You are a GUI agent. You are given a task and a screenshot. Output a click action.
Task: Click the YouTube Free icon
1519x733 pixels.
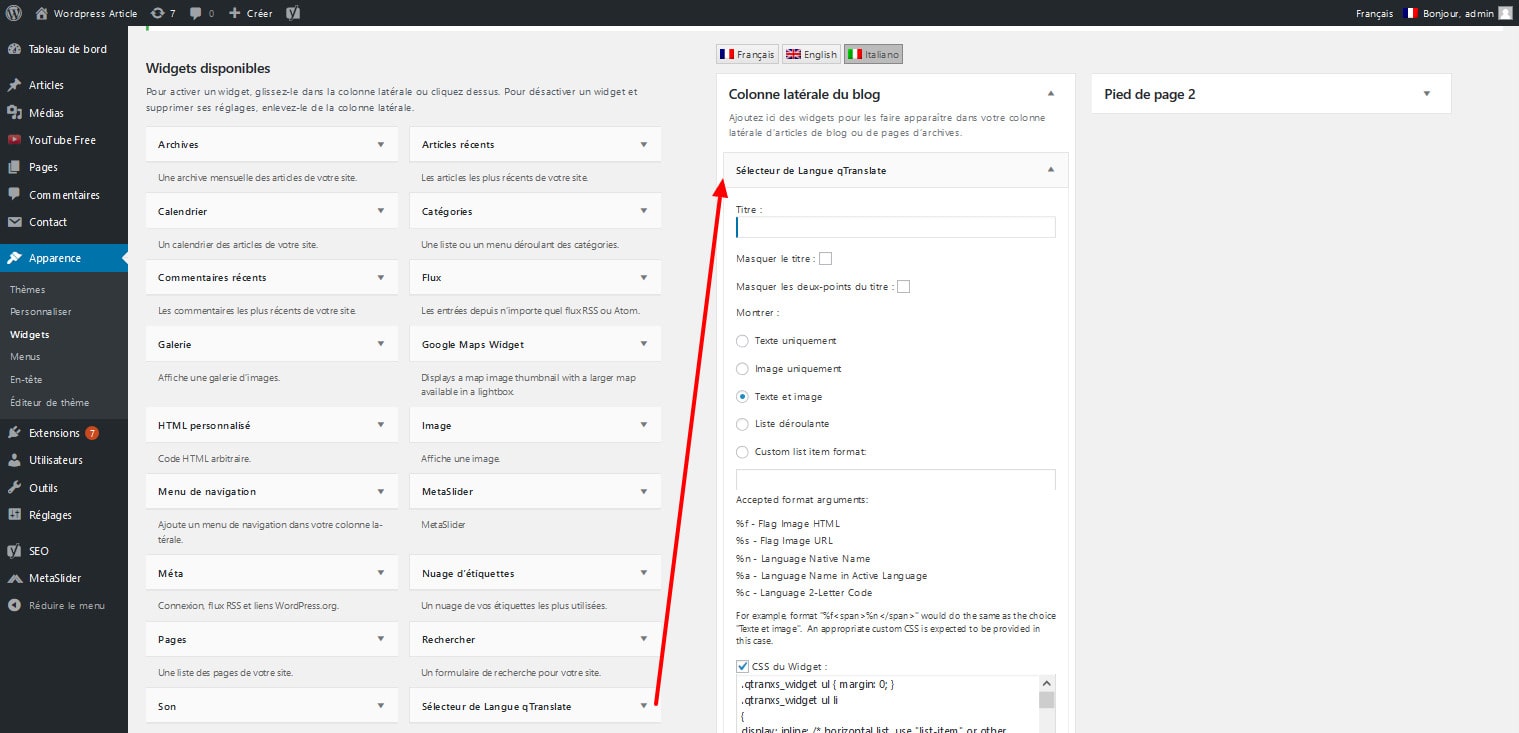(14, 140)
